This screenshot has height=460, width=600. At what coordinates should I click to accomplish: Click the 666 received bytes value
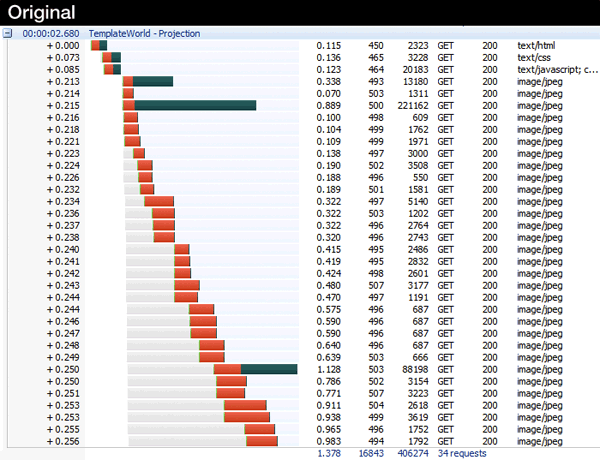coord(420,357)
